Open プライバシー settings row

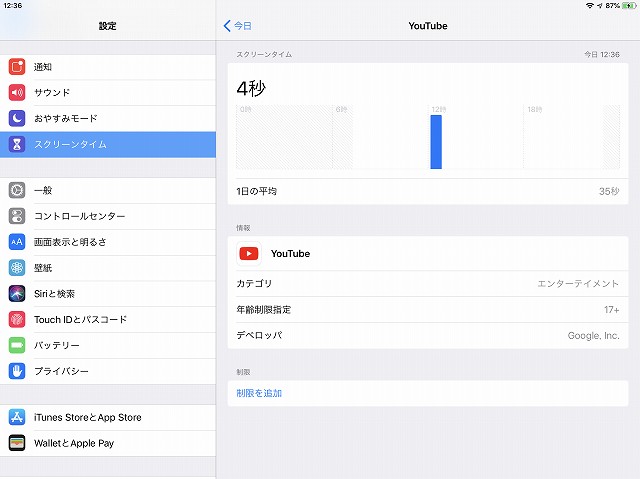[108, 371]
